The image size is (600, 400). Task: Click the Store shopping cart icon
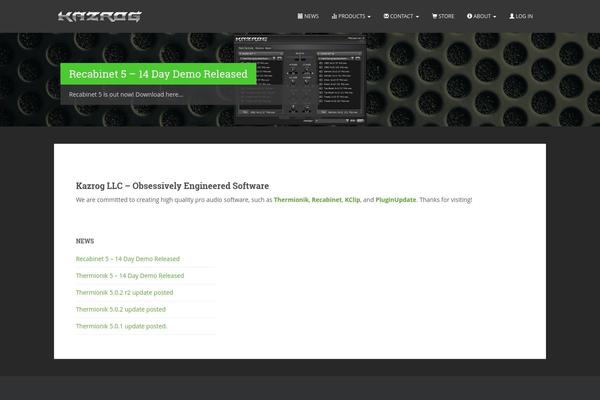(434, 16)
